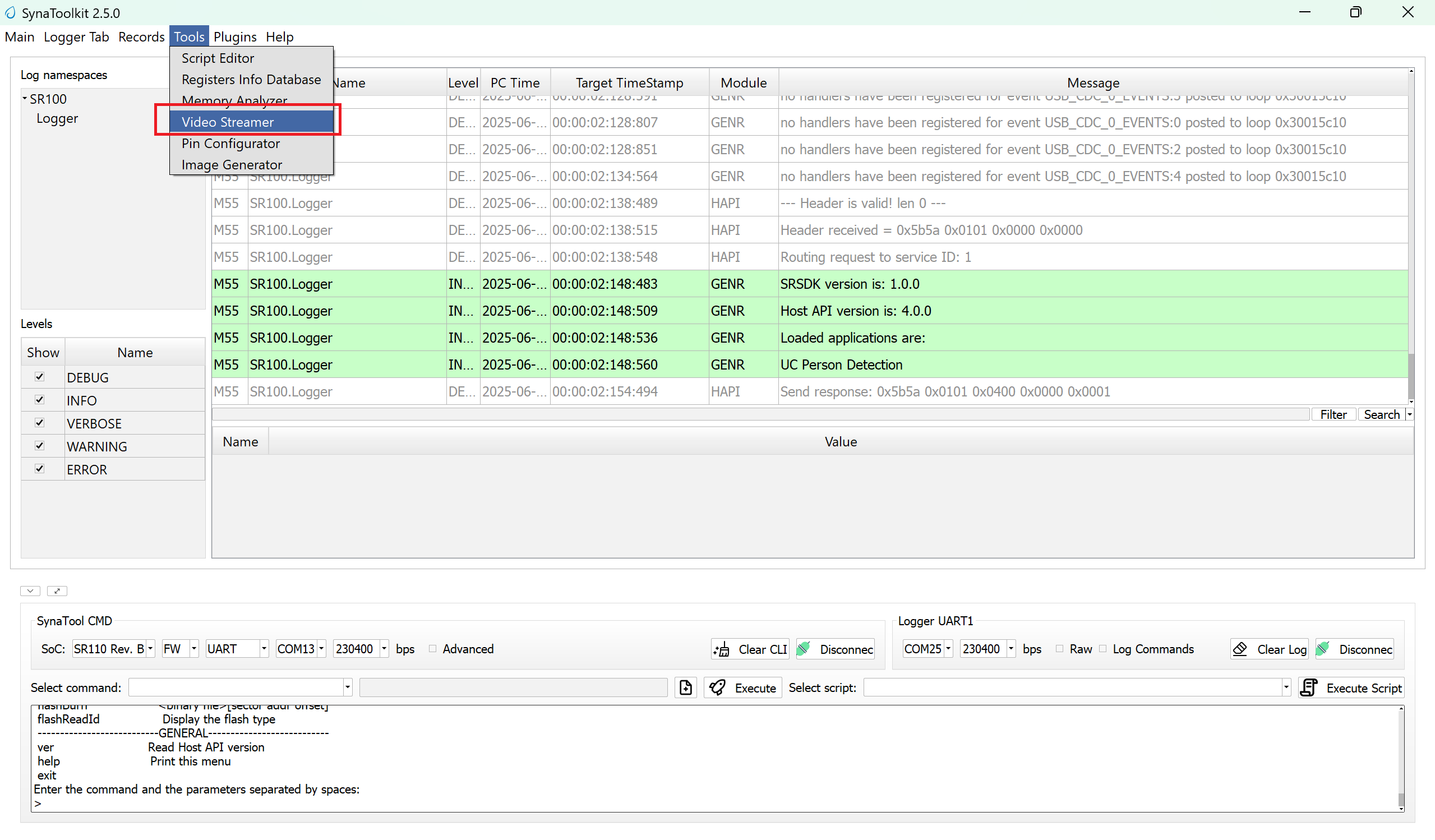Expand the Select command combo box
Screen dimensions: 1435x840
click(x=347, y=687)
